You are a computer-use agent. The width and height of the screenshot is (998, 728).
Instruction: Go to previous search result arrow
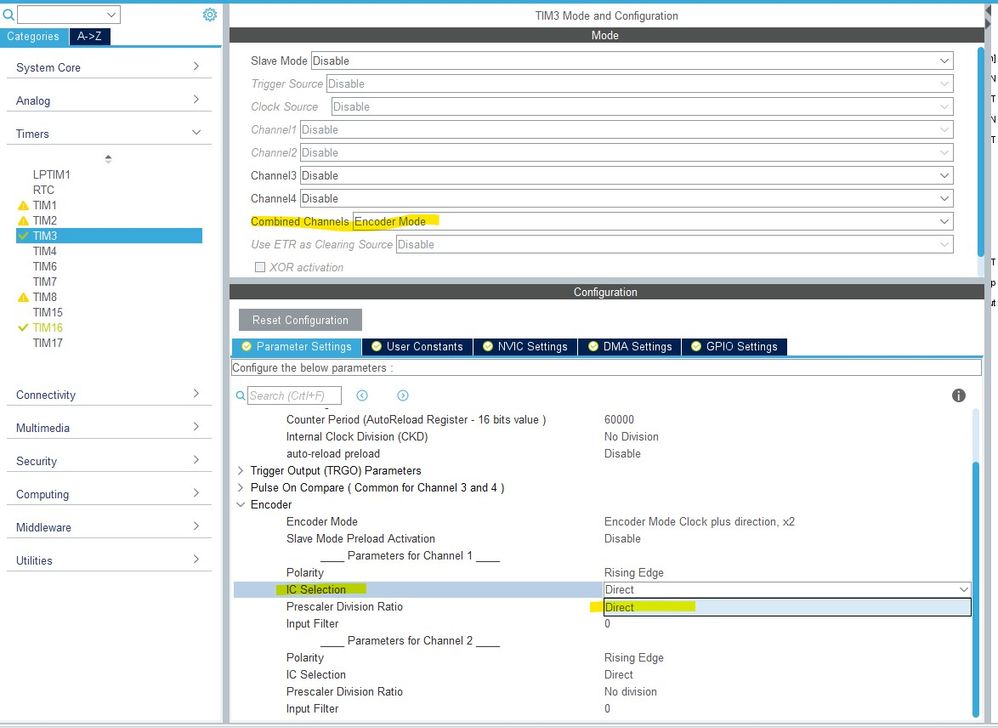coord(362,395)
